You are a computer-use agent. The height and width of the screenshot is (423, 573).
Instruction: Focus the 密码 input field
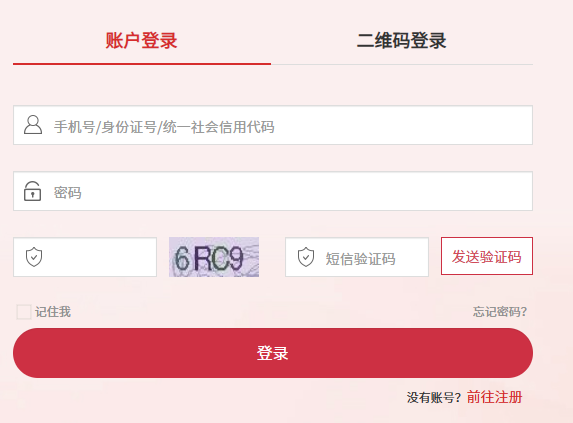pos(273,191)
